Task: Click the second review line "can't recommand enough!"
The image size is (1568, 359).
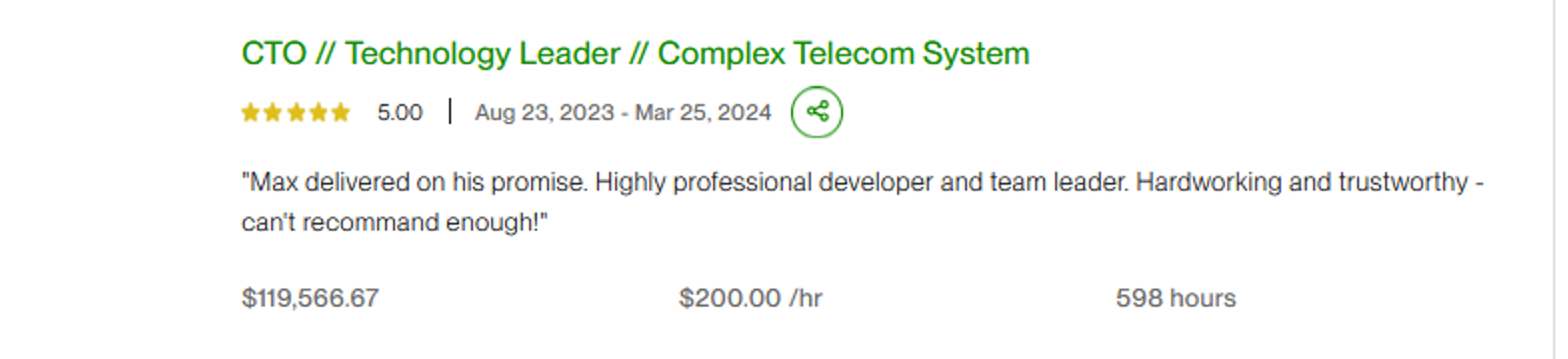Action: pos(394,223)
